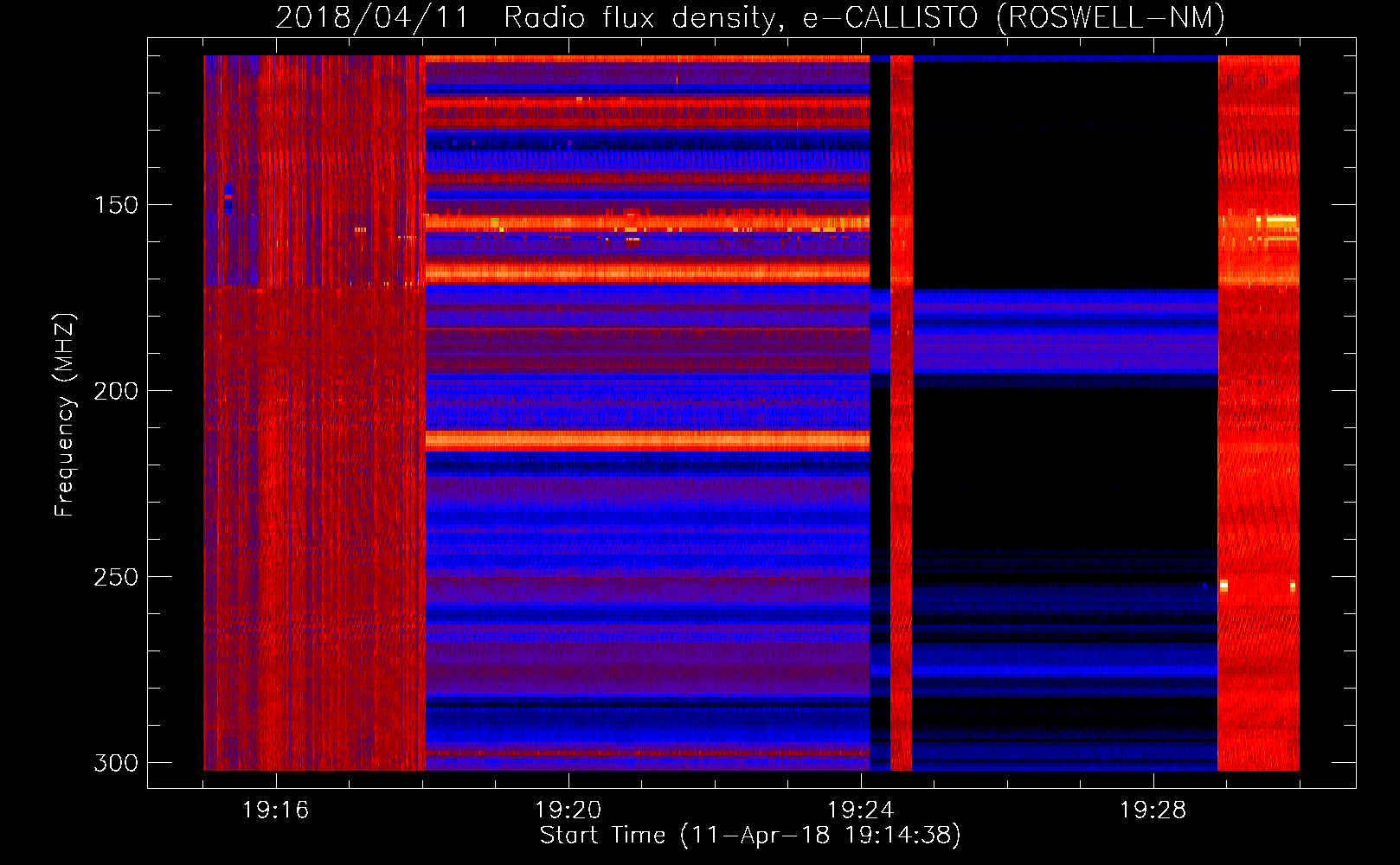Image resolution: width=1400 pixels, height=865 pixels.
Task: Click the bright white spot near 250 MHz
Action: pos(1223,586)
